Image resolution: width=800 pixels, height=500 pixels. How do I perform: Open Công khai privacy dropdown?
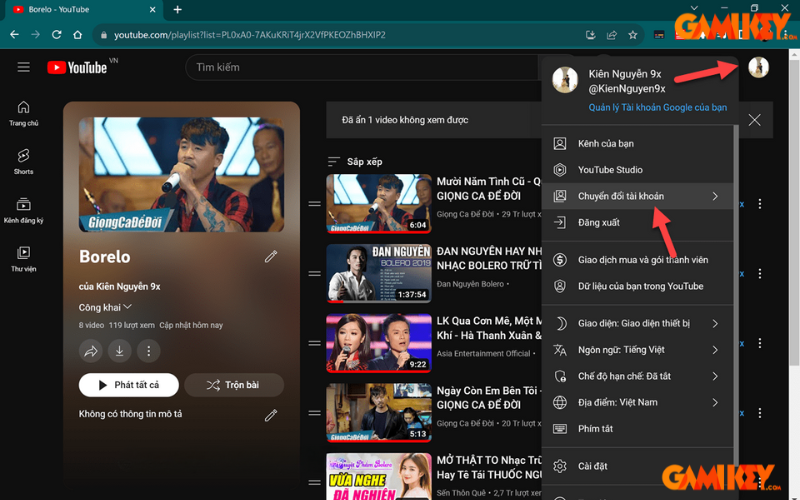(106, 307)
